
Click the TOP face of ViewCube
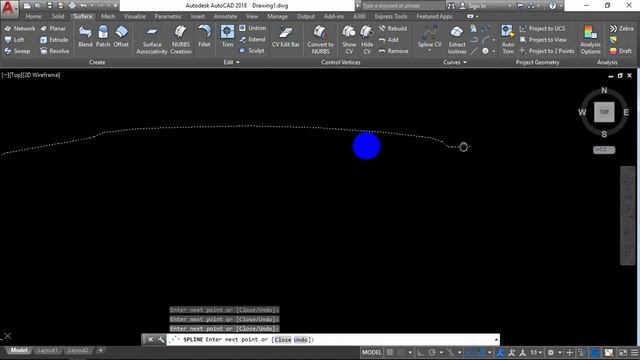pyautogui.click(x=604, y=112)
